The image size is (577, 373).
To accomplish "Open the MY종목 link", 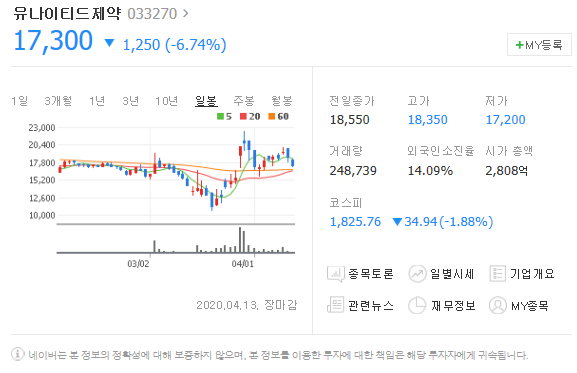I will click(x=530, y=305).
